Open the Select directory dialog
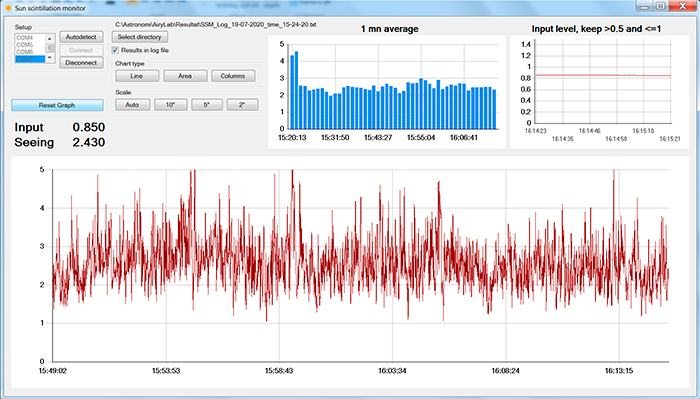 [x=140, y=37]
